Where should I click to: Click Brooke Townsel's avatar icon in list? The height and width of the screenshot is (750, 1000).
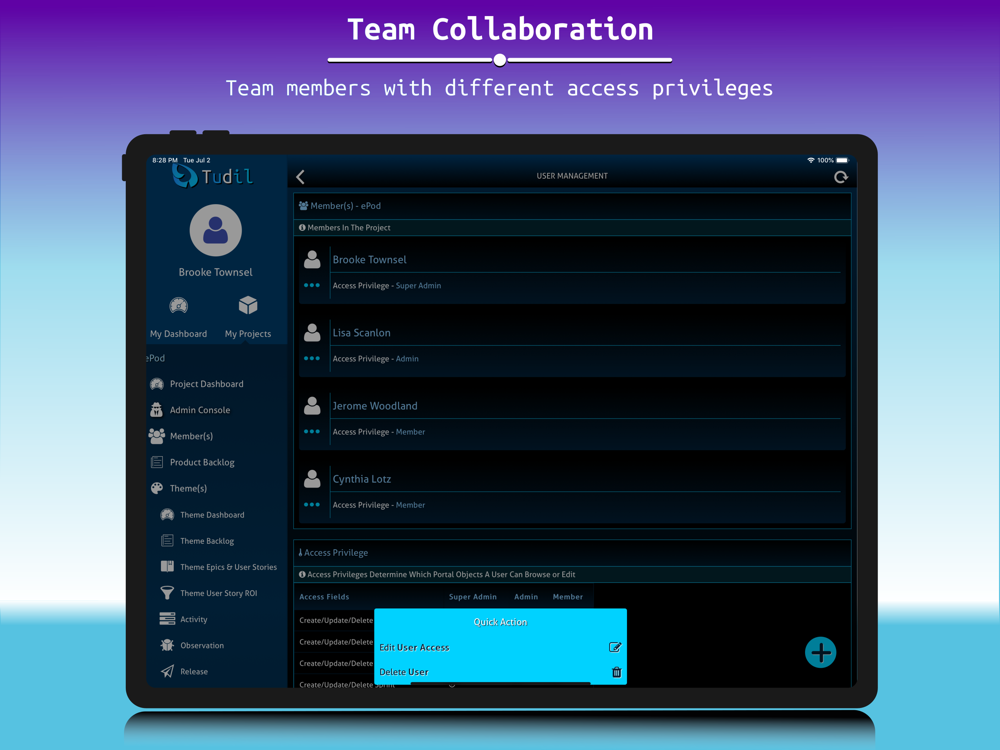coord(312,259)
